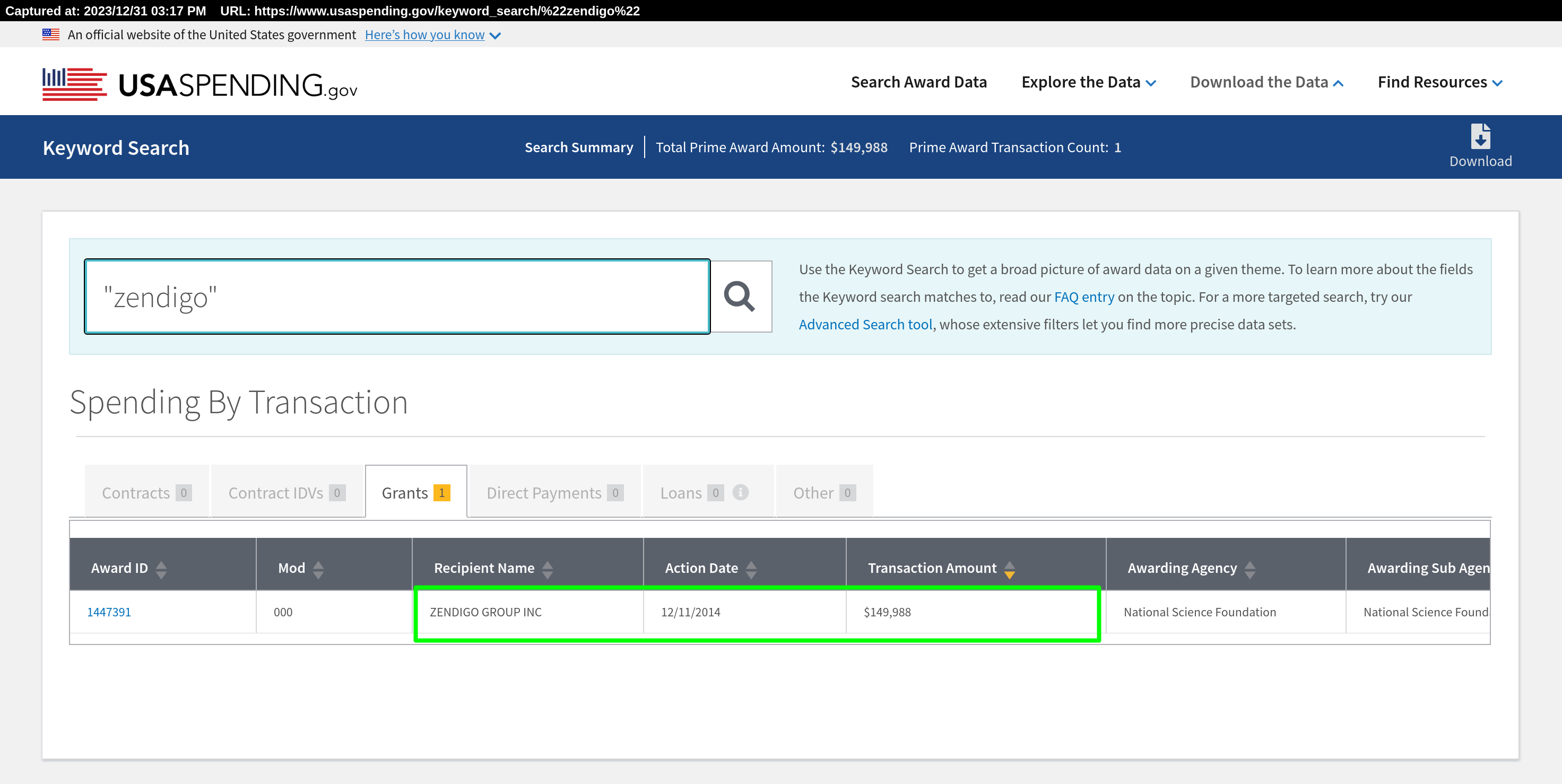Click the Spending By Transaction heading
The height and width of the screenshot is (784, 1562).
(x=239, y=402)
